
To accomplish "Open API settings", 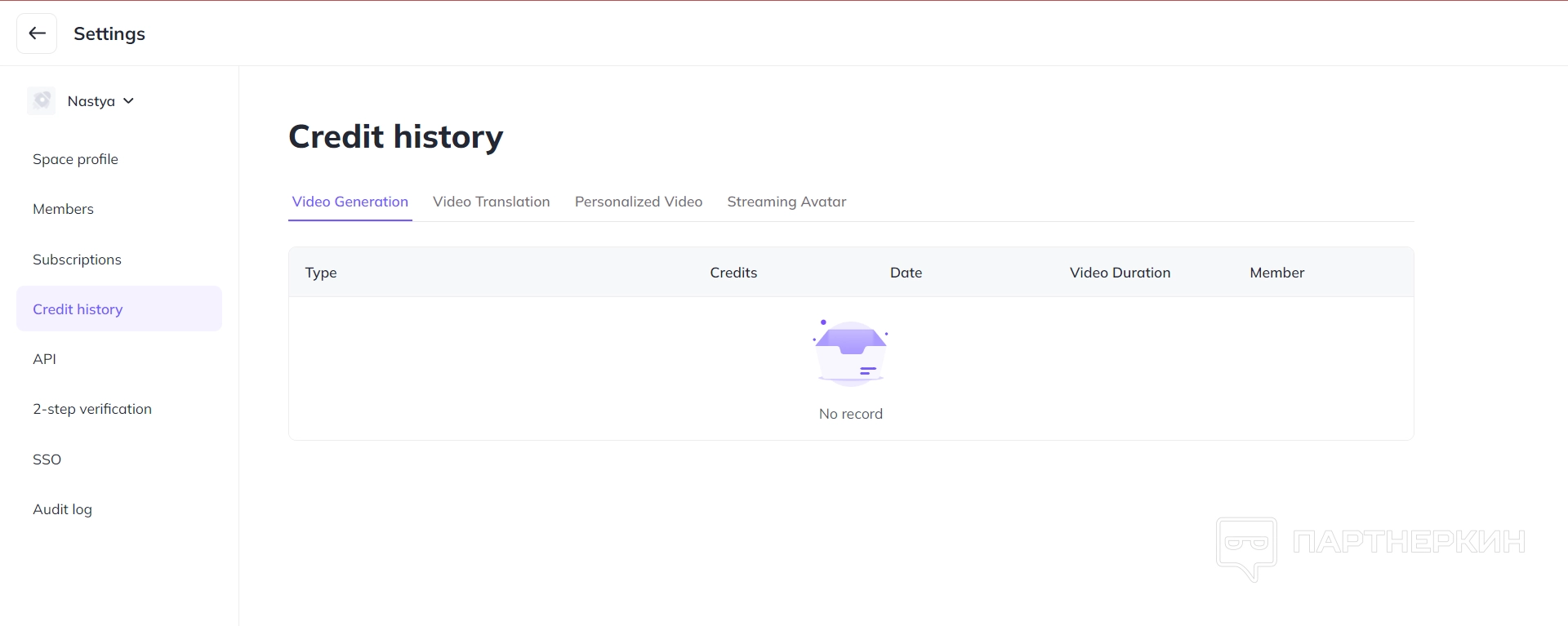I will pos(44,359).
